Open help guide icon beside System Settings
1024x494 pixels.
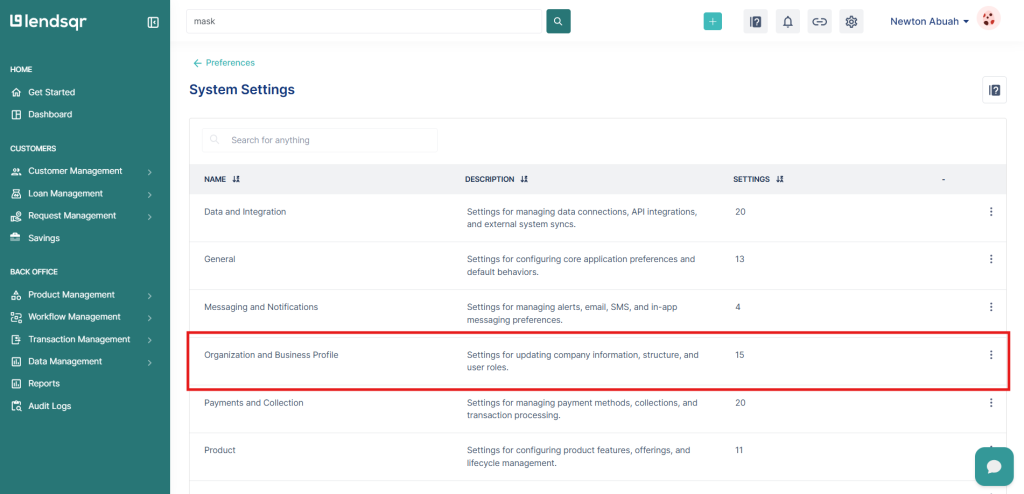[x=994, y=90]
